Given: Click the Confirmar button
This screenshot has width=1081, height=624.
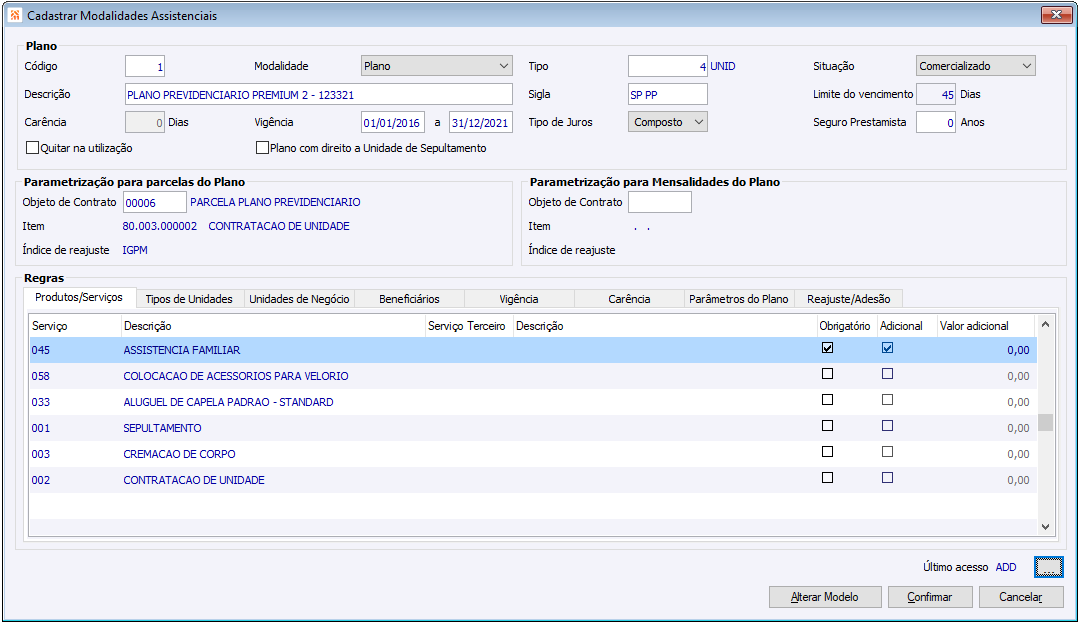Looking at the screenshot, I should [929, 597].
